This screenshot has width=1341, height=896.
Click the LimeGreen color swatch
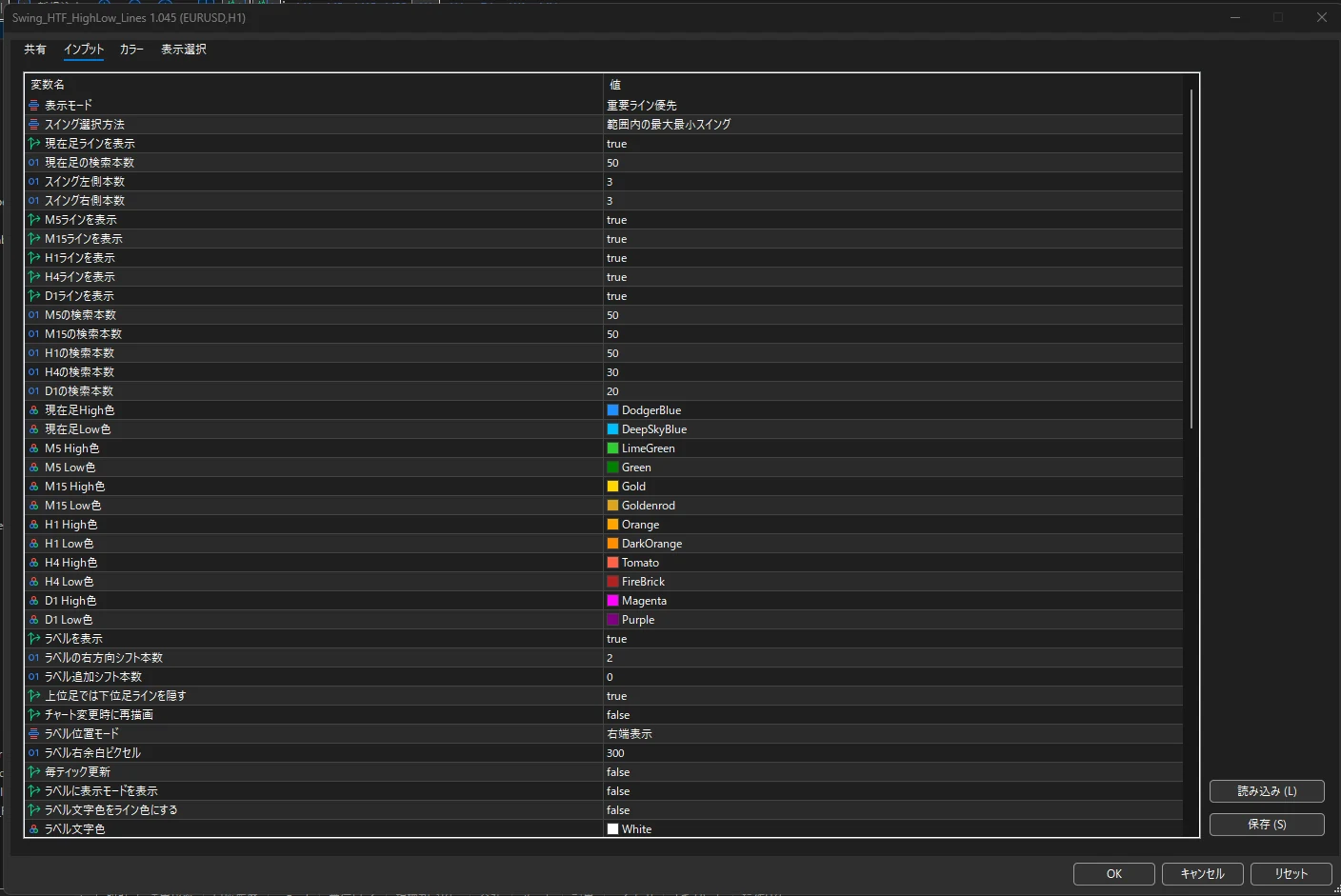tap(613, 448)
